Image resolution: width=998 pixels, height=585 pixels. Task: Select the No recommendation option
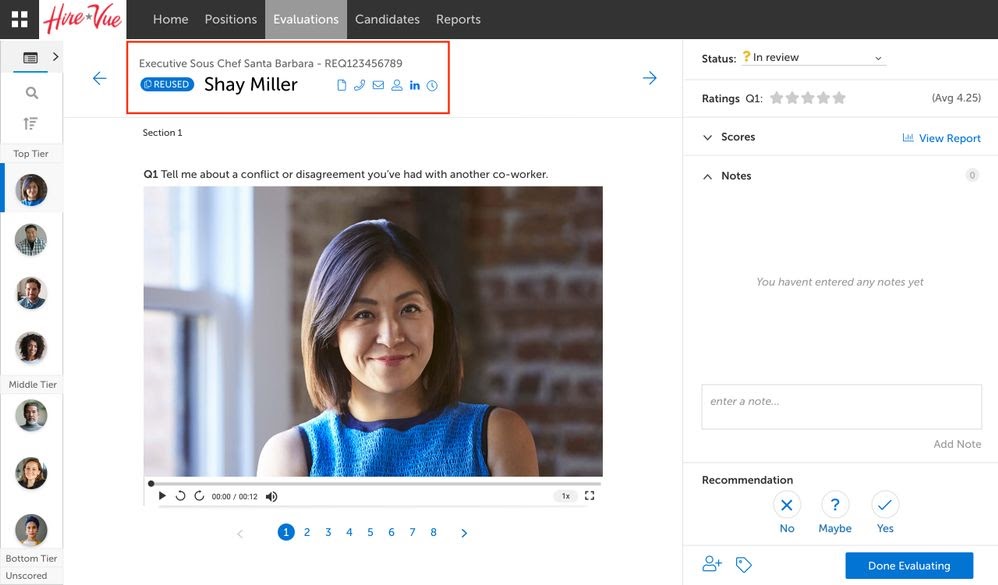(x=787, y=504)
